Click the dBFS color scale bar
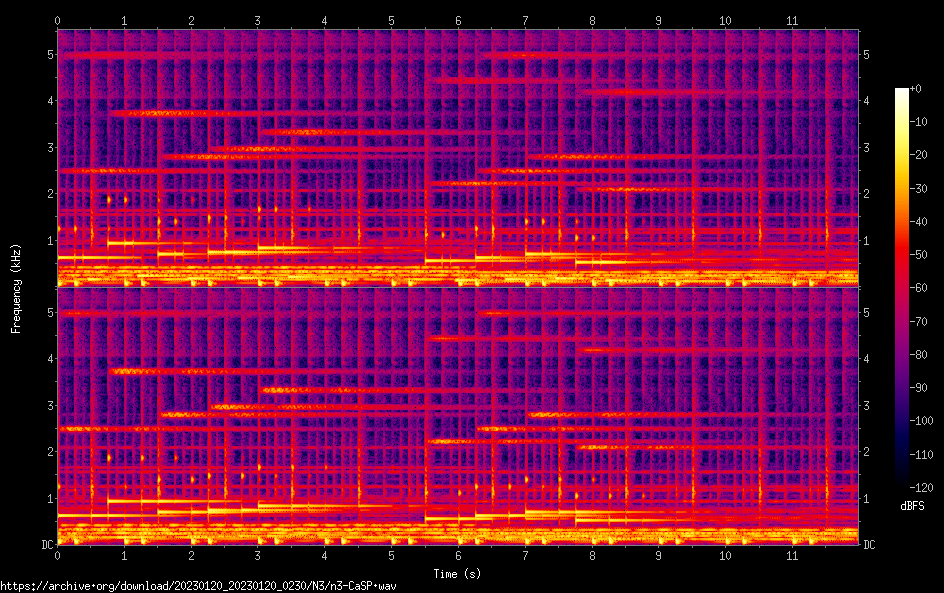The image size is (944, 593). (x=901, y=288)
